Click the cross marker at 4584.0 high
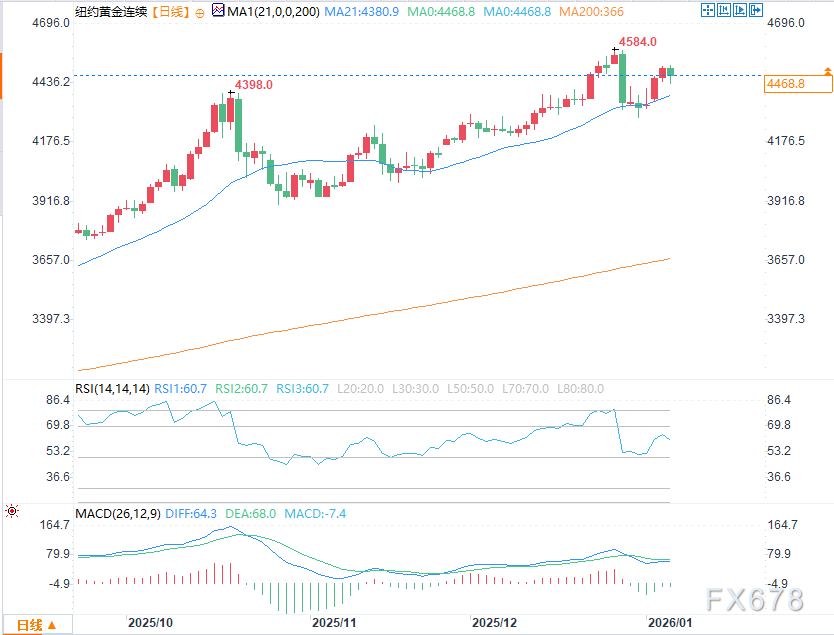The image size is (834, 635). point(614,48)
